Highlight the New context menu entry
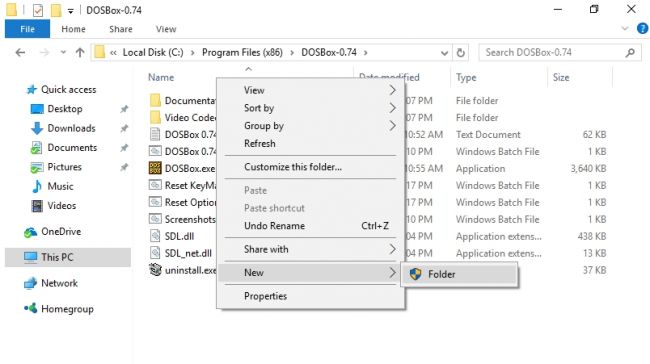The height and width of the screenshot is (364, 650). point(310,273)
